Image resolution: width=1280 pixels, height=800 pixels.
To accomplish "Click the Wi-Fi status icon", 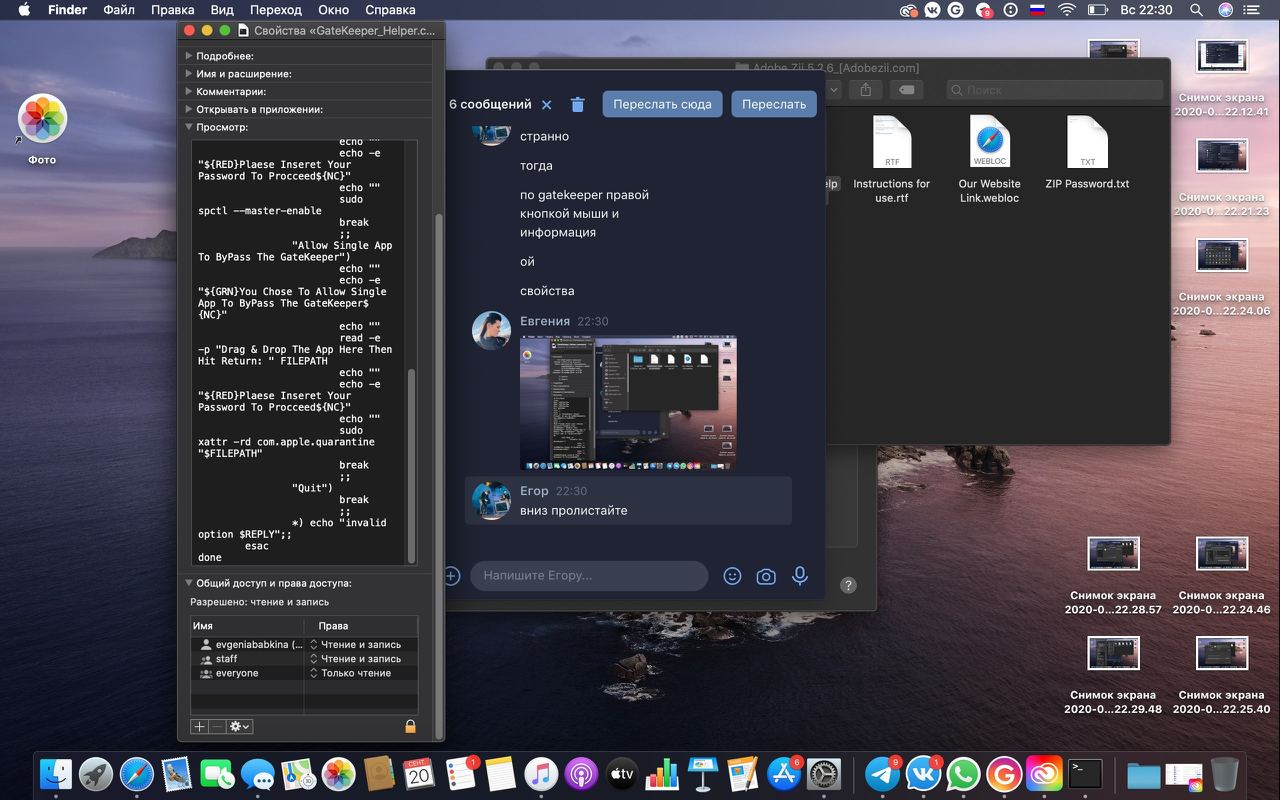I will tap(1067, 10).
